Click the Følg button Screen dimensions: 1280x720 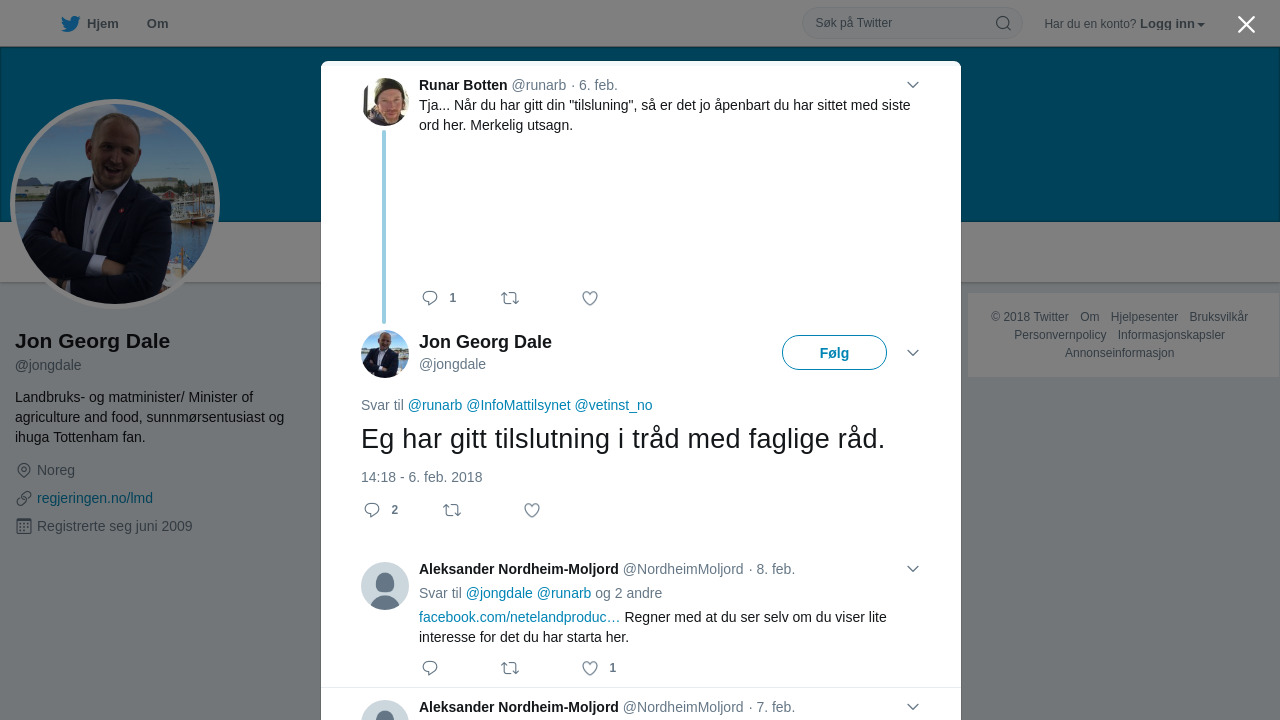pos(834,353)
